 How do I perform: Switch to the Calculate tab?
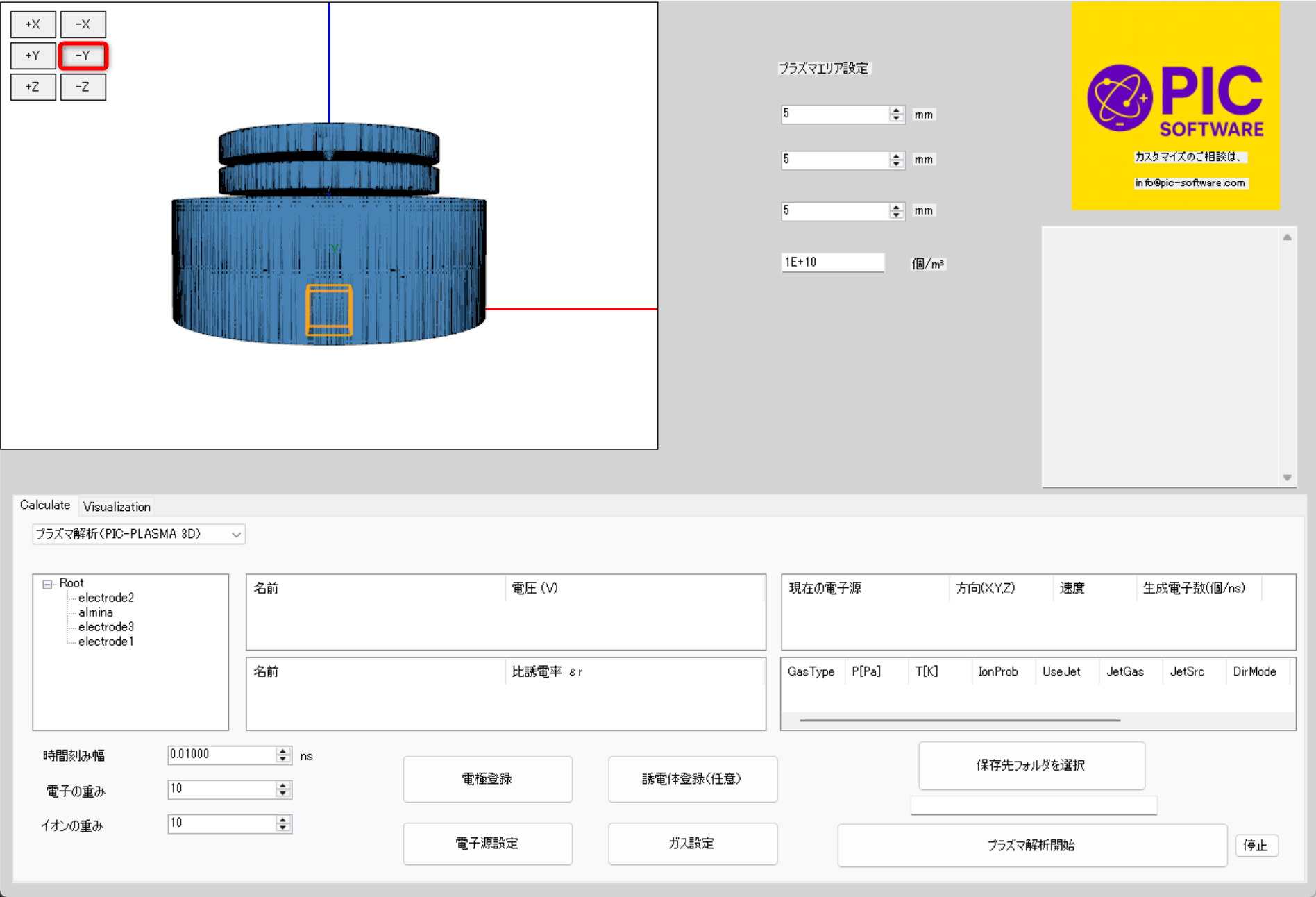45,505
